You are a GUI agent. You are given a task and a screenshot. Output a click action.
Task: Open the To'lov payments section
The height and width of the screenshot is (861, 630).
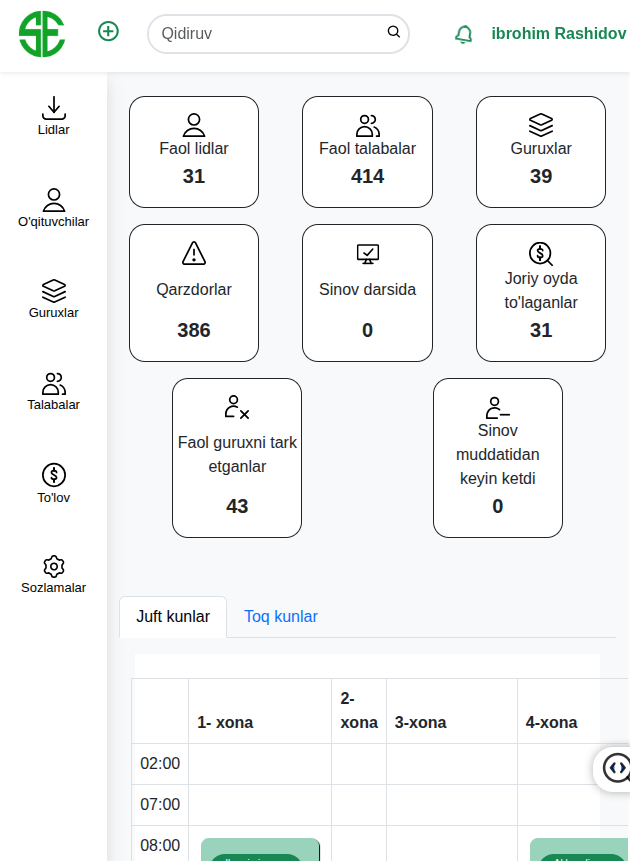click(54, 483)
